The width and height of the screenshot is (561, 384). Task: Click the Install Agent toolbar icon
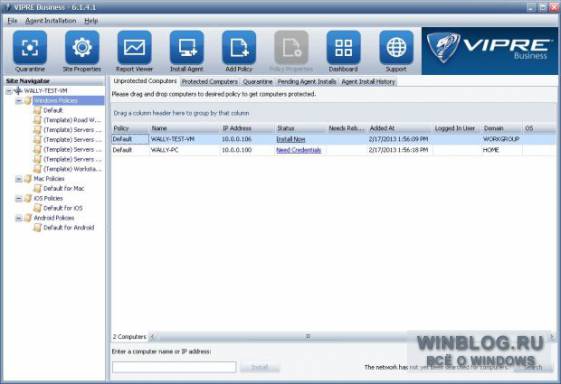coord(186,48)
